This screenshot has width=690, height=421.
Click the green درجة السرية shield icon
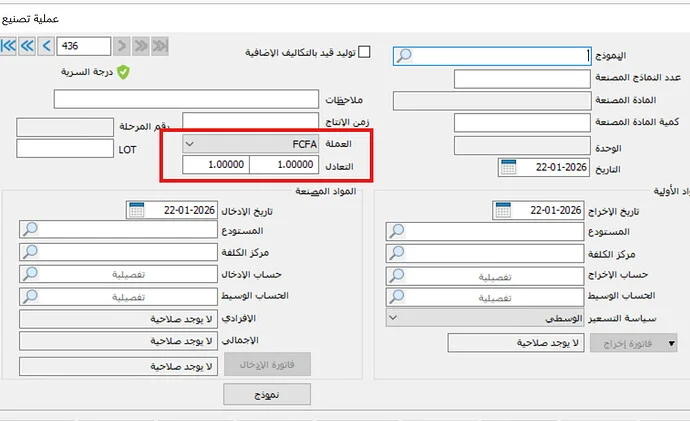click(123, 72)
